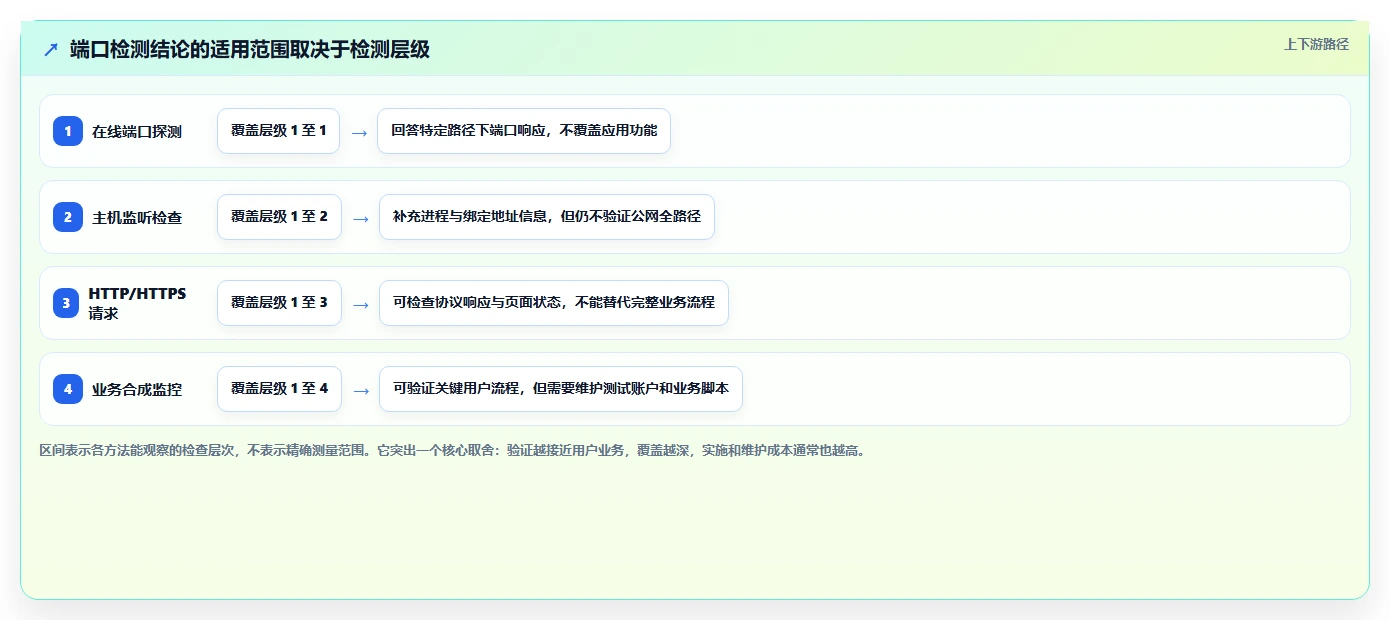The width and height of the screenshot is (1390, 620).
Task: Click the 覆盖层级 1 至 4 chip
Action: tap(279, 389)
